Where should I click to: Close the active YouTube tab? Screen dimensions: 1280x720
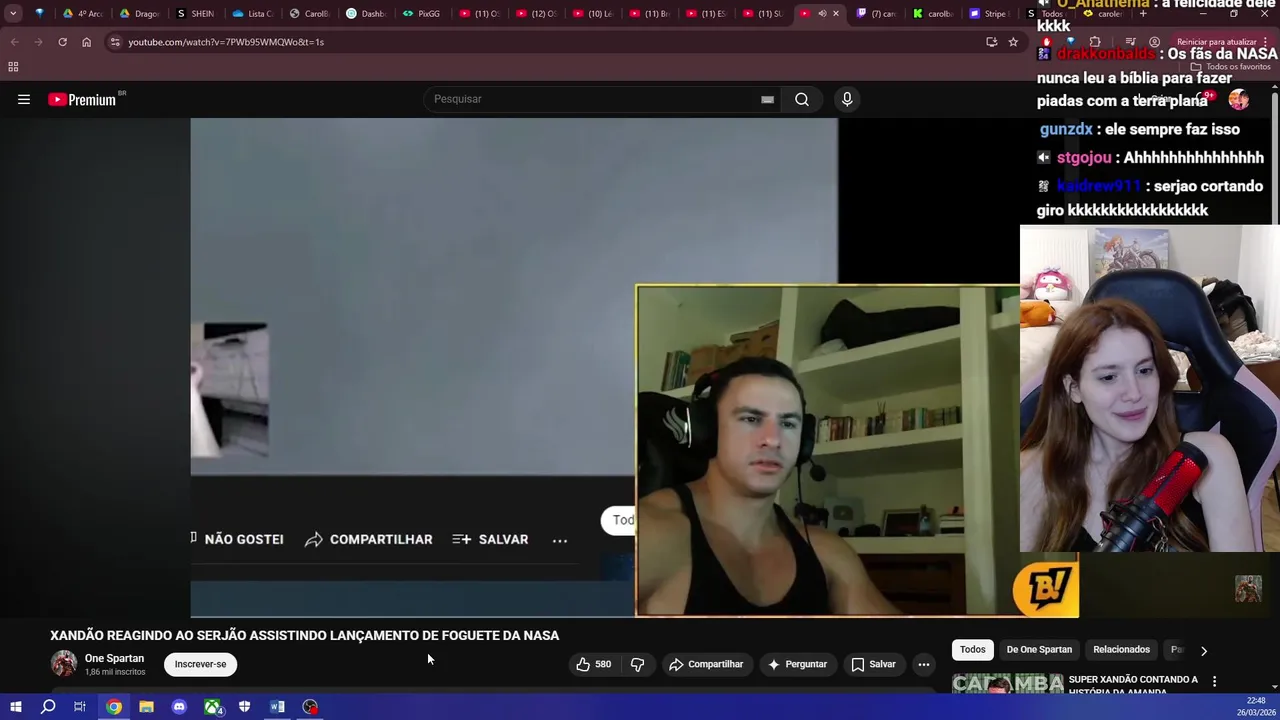point(836,14)
